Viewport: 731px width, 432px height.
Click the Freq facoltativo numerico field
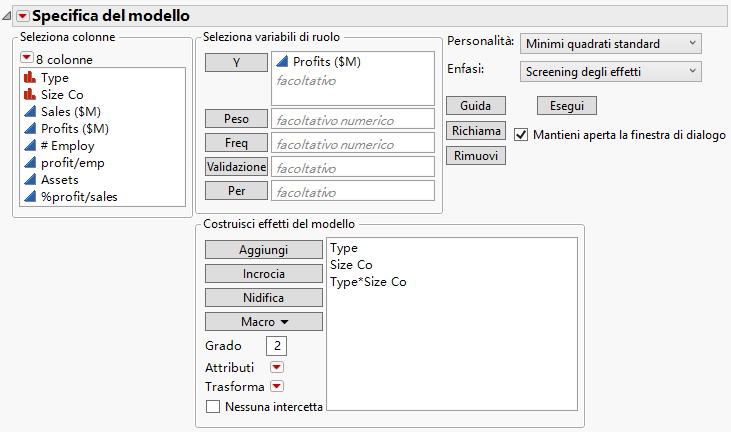point(353,143)
